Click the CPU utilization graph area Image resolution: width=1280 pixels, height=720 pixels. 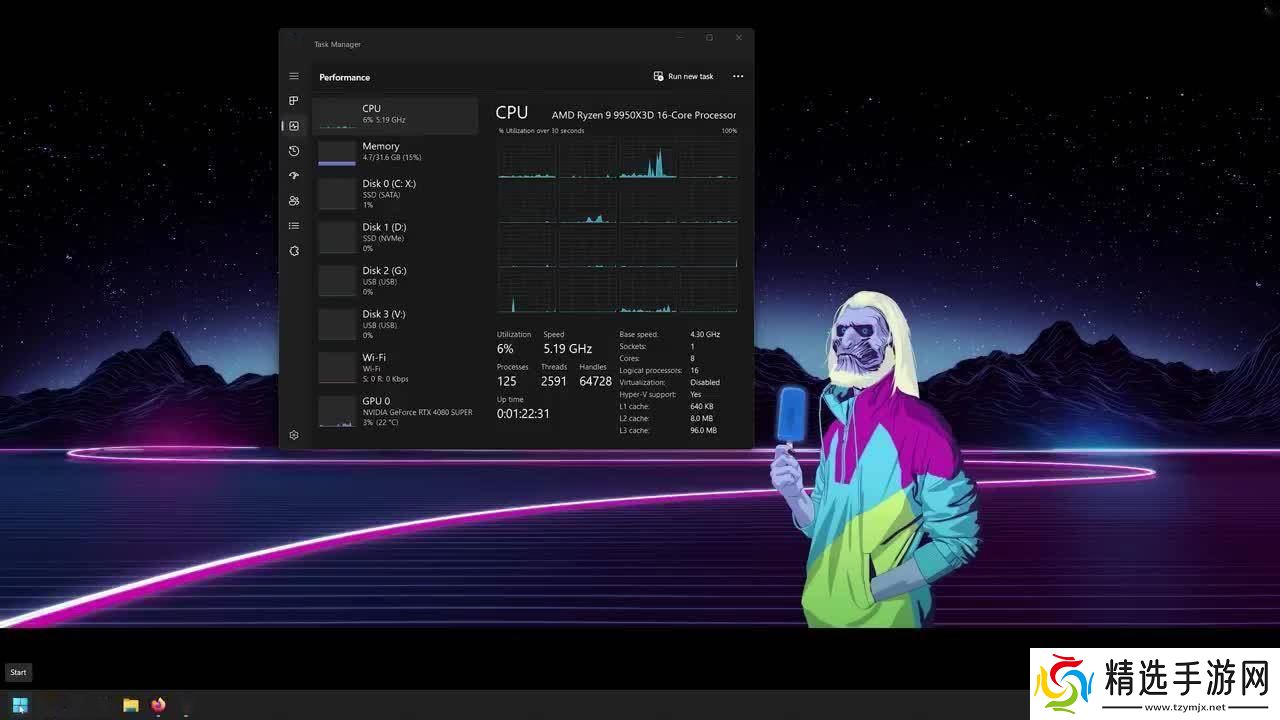(617, 225)
